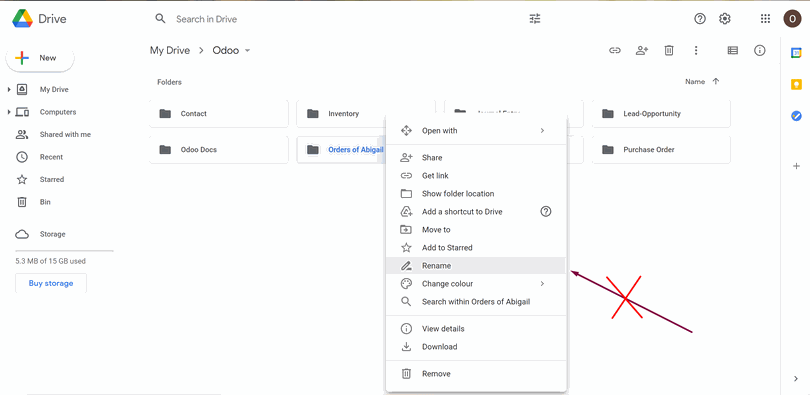The width and height of the screenshot is (810, 395).
Task: Show details info icon in toolbar
Action: pyautogui.click(x=759, y=51)
